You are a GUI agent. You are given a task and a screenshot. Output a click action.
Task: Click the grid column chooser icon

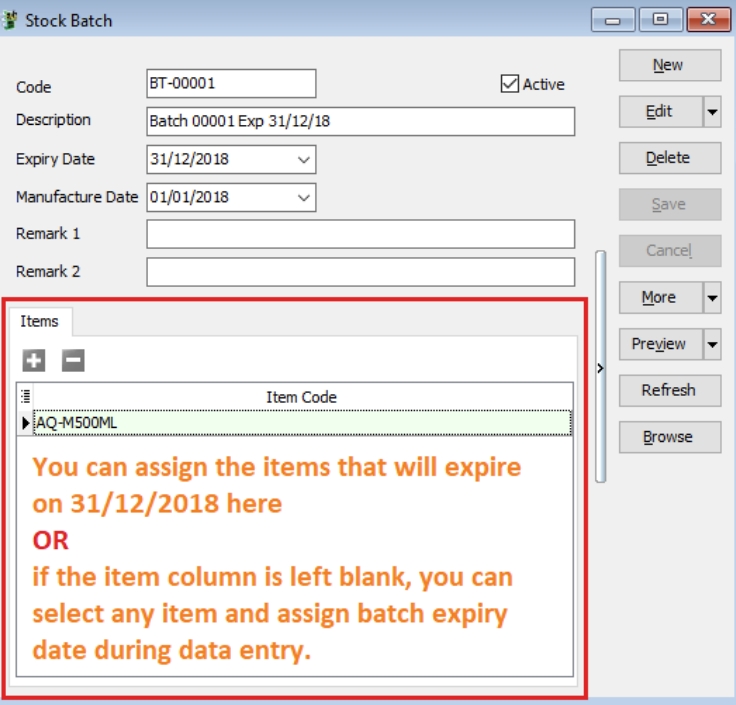click(x=25, y=396)
